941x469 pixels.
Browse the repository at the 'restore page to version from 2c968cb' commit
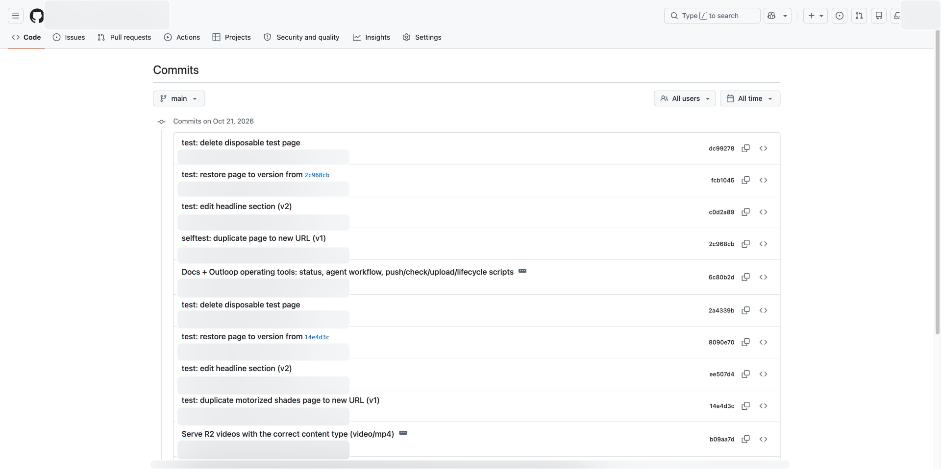click(x=763, y=180)
